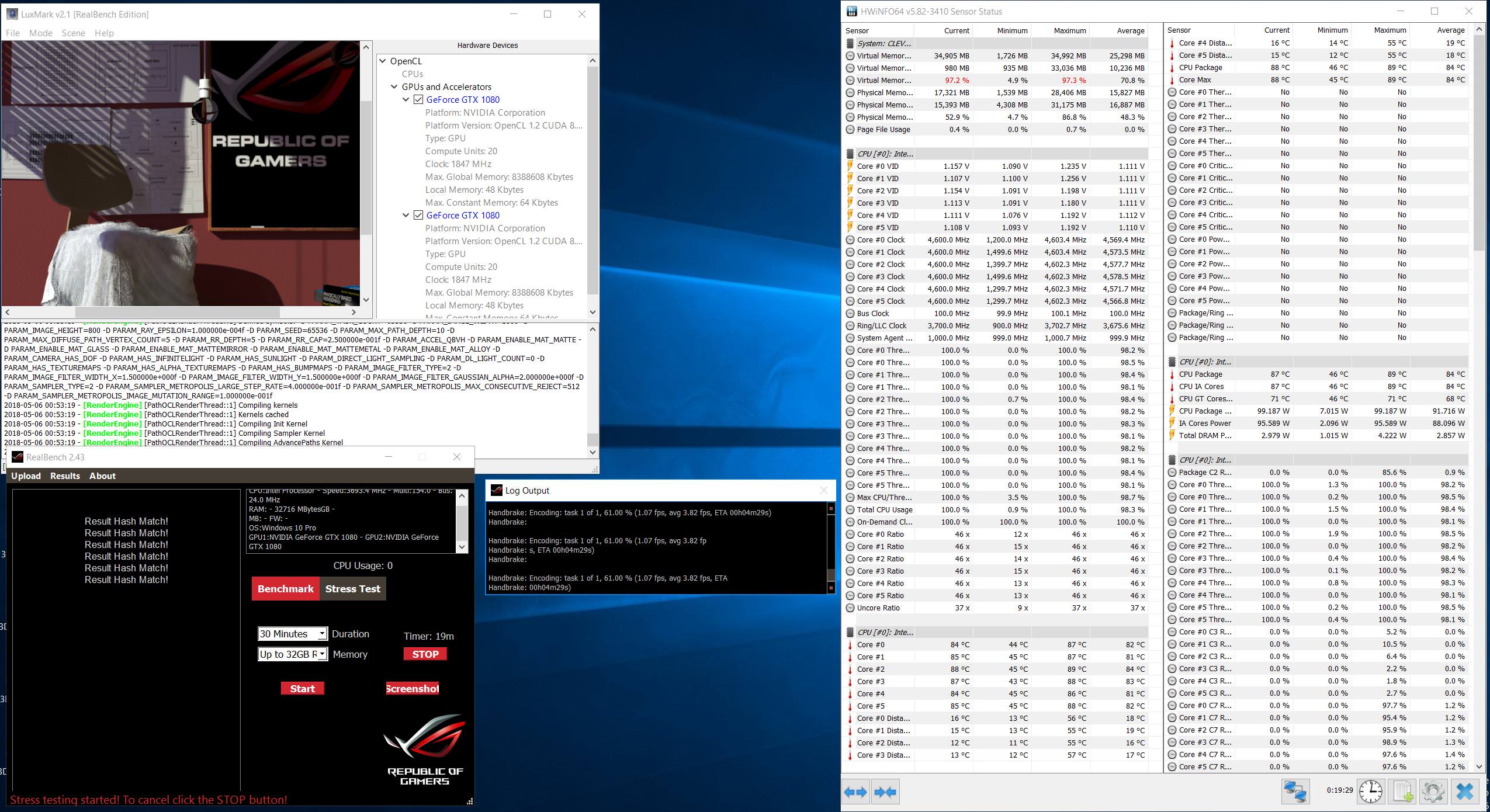Stop the running stress test
Screen dimensions: 1490x812
click(425, 654)
